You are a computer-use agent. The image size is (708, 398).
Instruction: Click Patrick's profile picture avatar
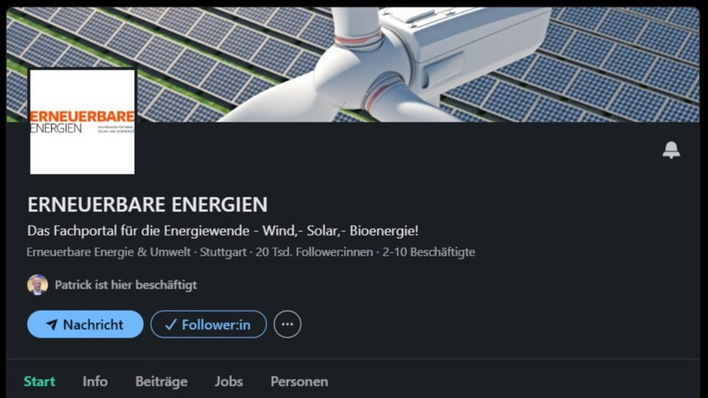point(37,285)
